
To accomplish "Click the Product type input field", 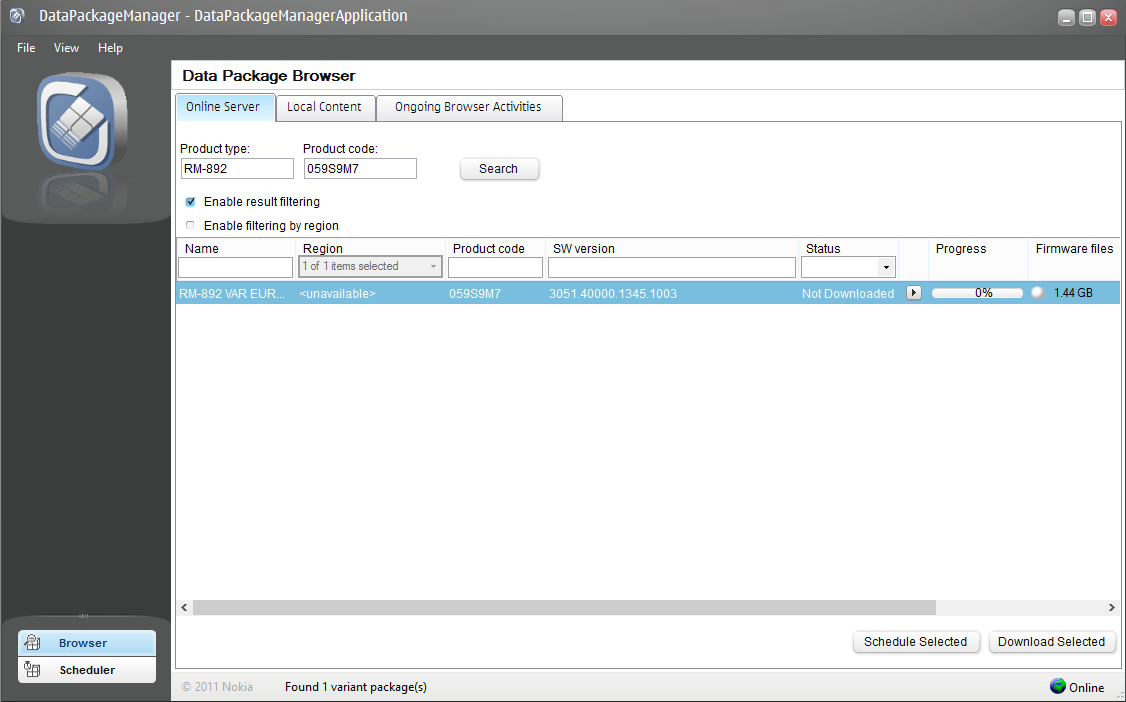I will [x=237, y=169].
